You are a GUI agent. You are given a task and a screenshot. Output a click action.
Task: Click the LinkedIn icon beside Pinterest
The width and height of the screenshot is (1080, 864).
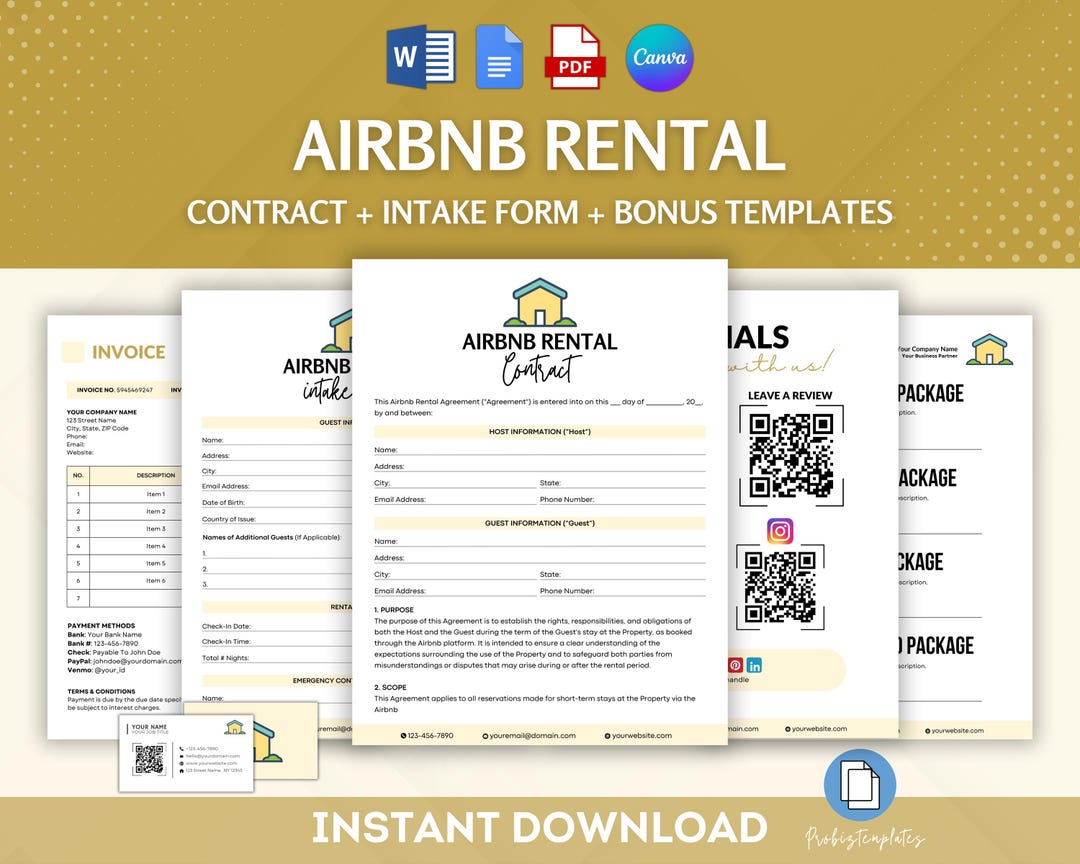754,665
